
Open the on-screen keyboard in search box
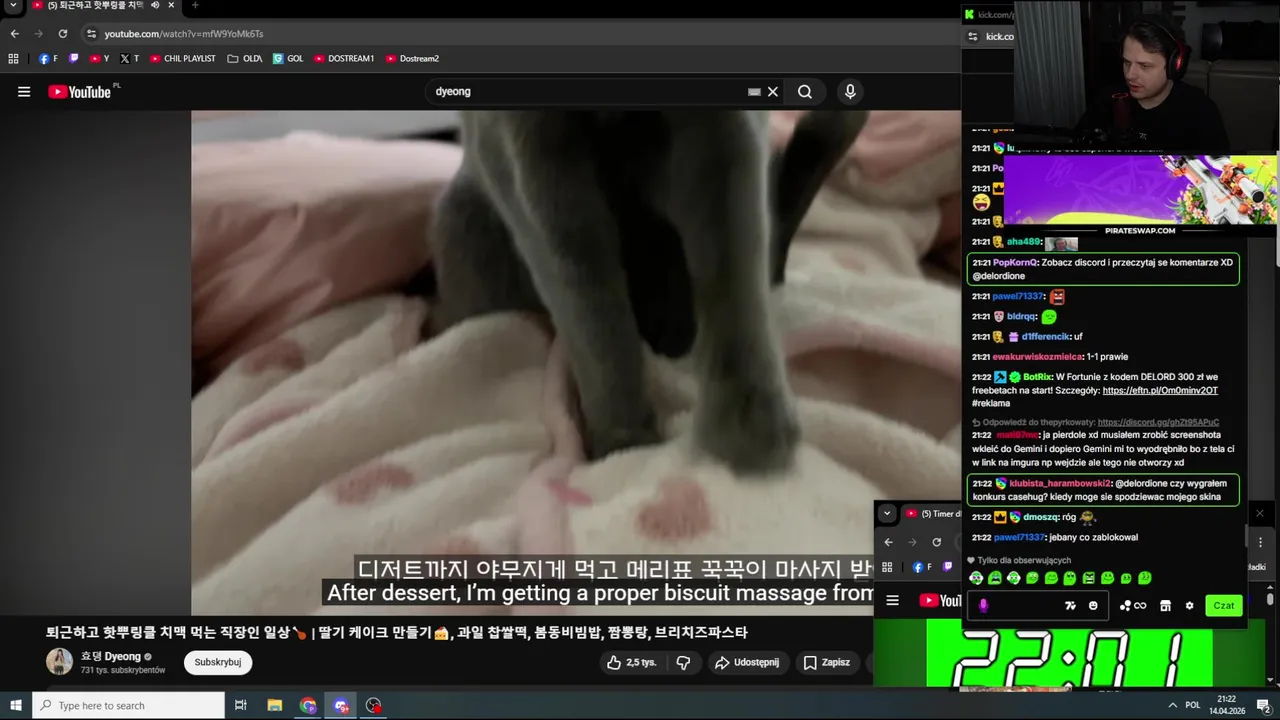(754, 92)
